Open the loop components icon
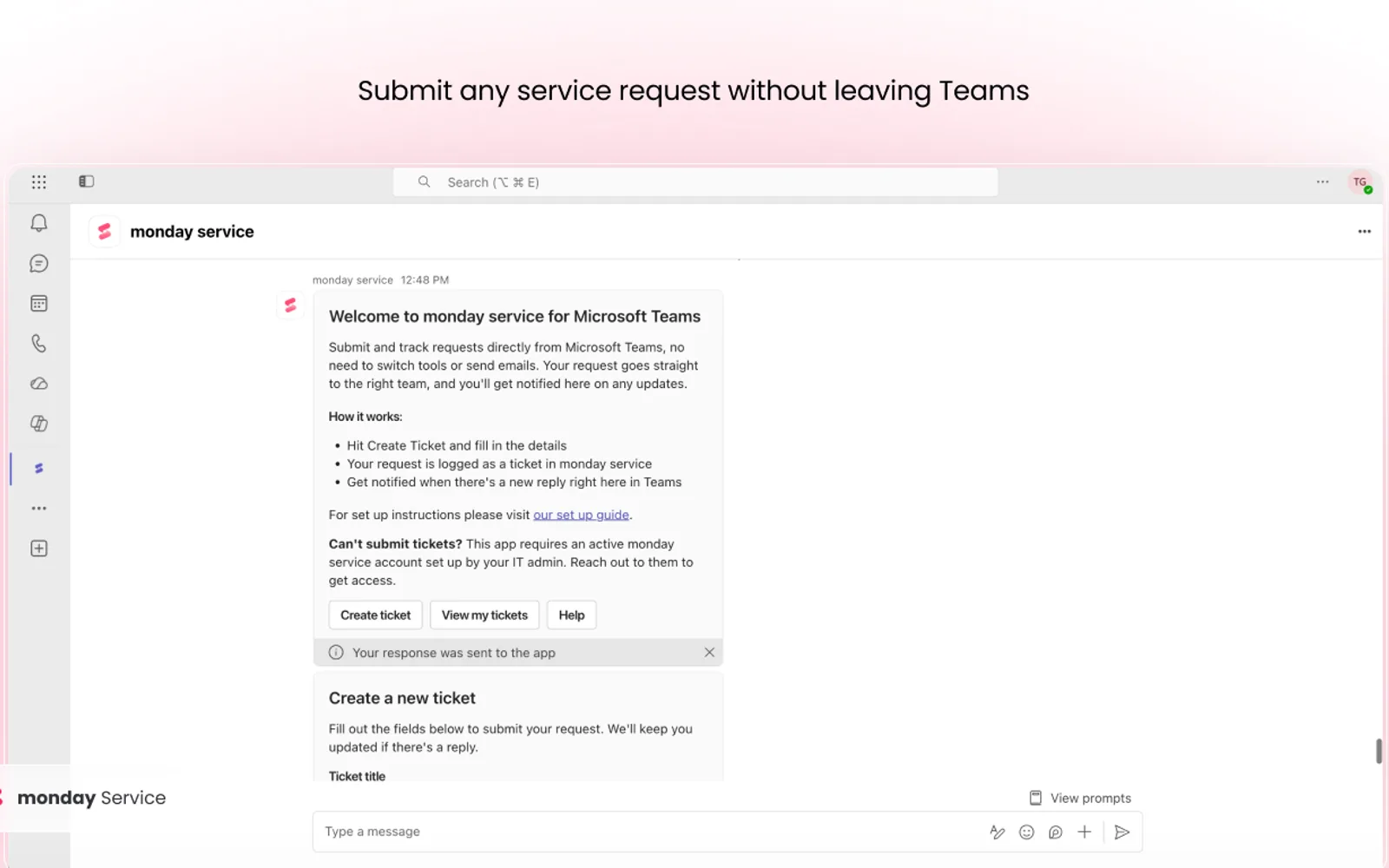The image size is (1389, 868). click(1056, 832)
